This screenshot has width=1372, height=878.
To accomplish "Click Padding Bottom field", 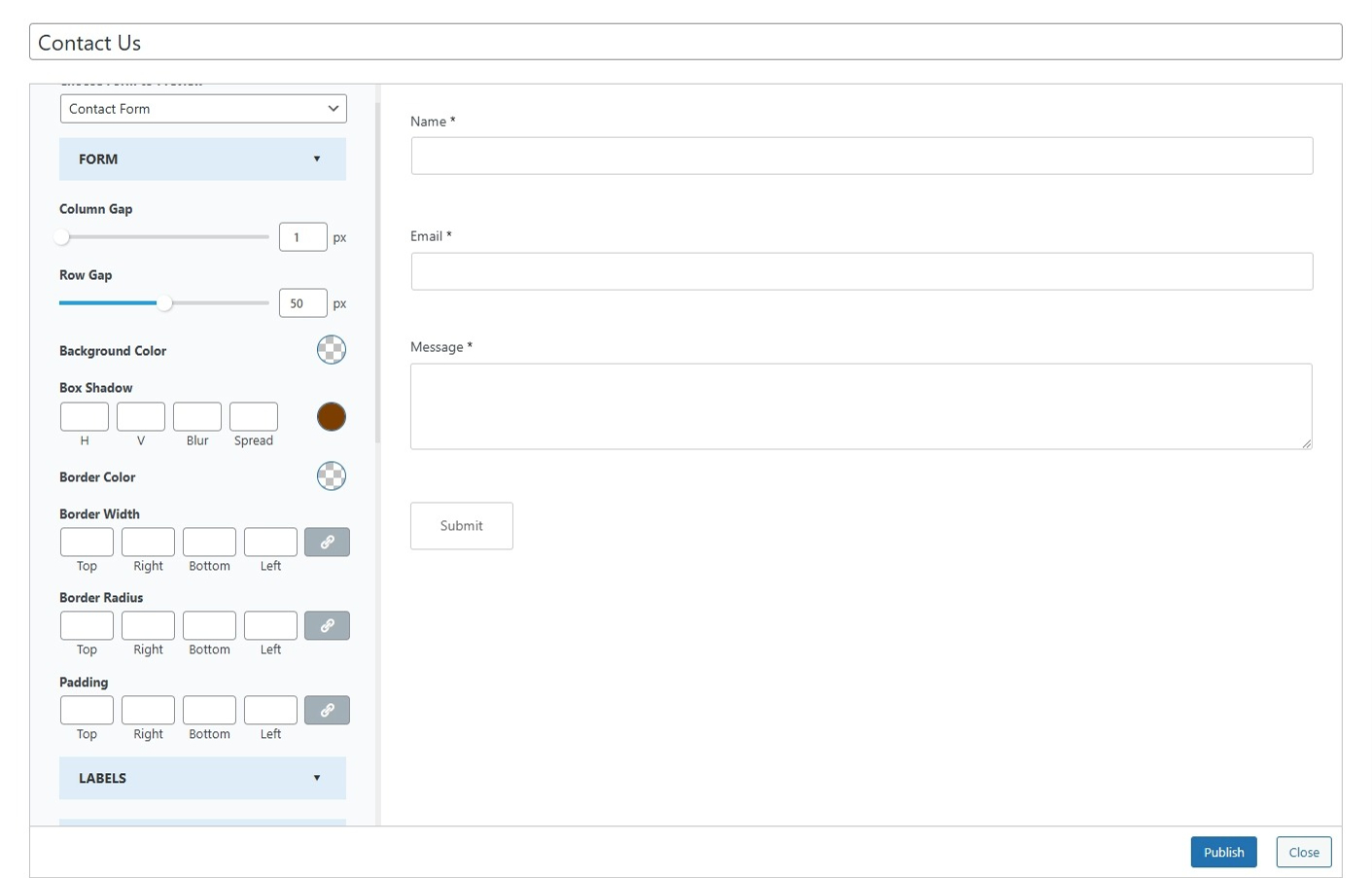I will (x=209, y=711).
